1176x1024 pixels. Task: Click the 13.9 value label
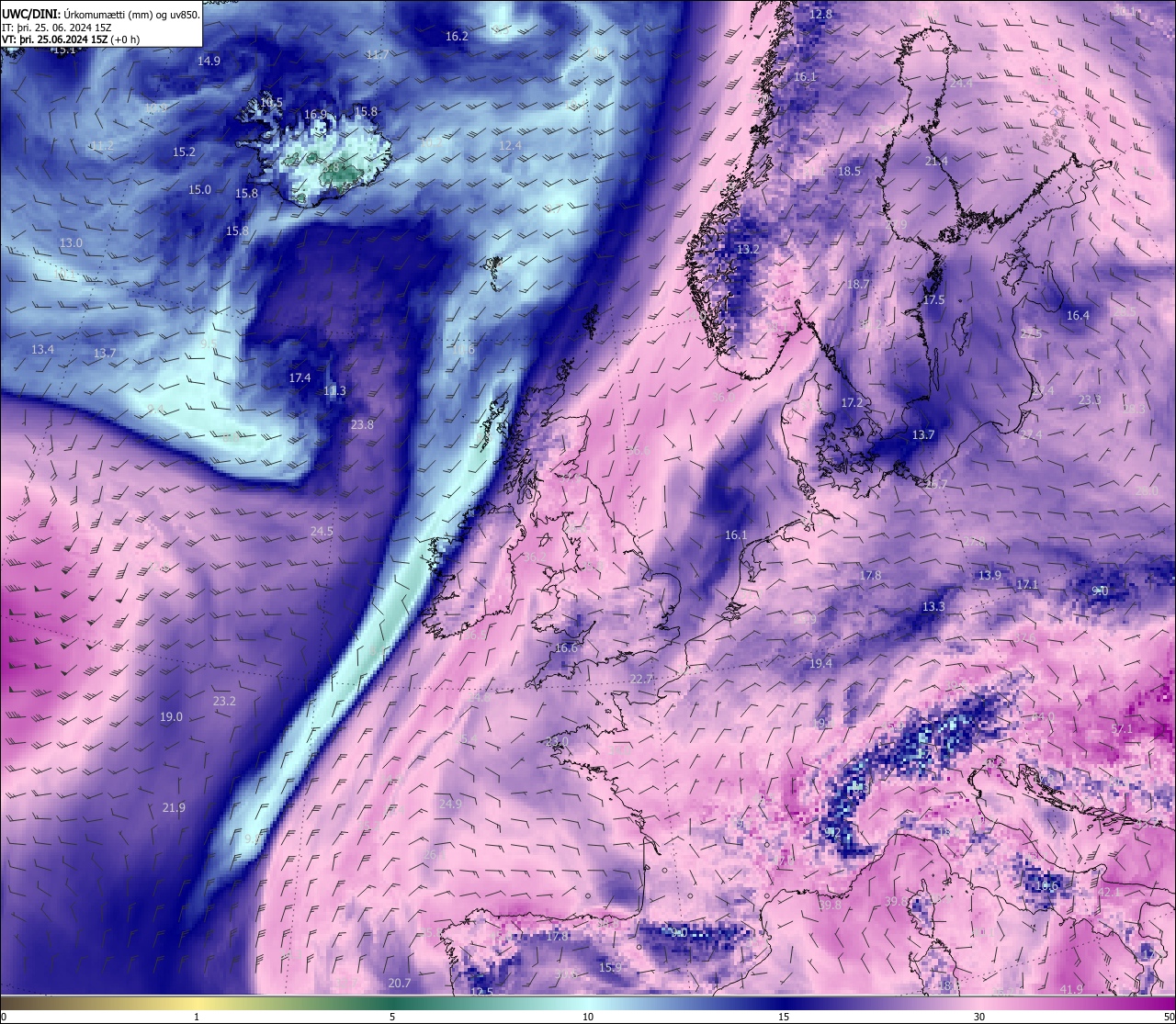tap(989, 576)
